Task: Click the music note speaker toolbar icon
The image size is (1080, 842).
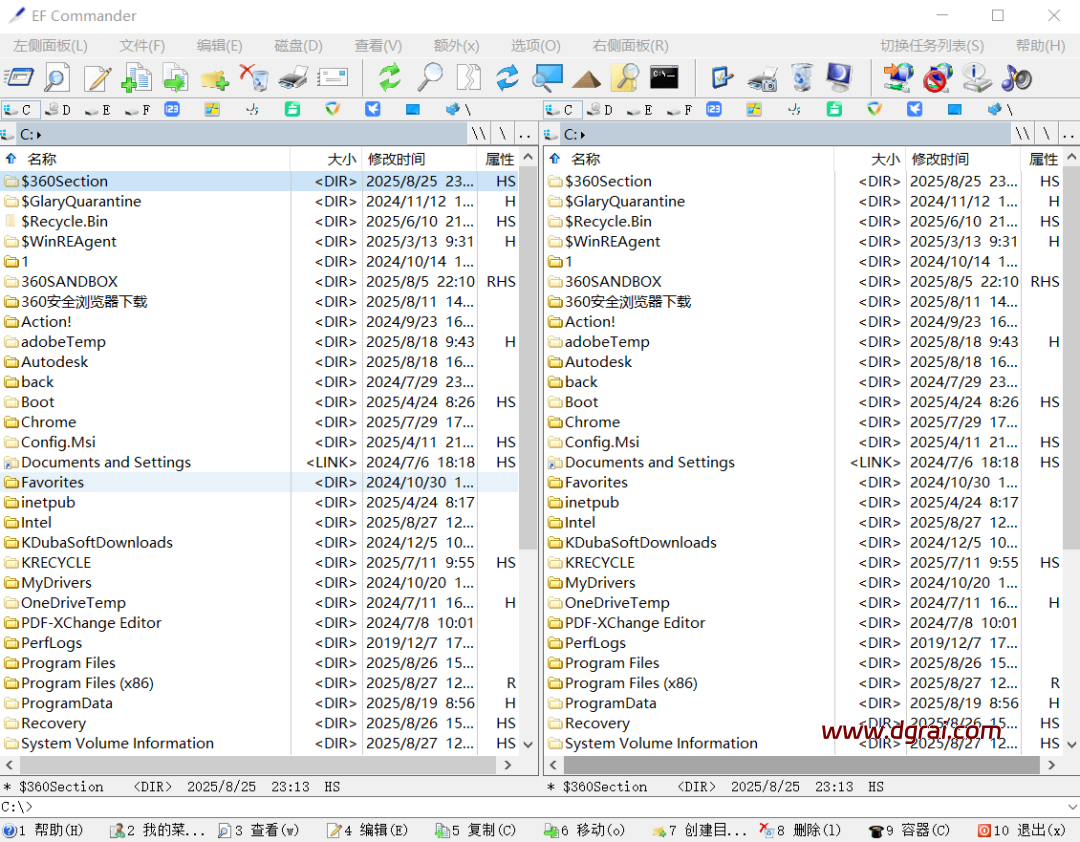Action: 1017,77
